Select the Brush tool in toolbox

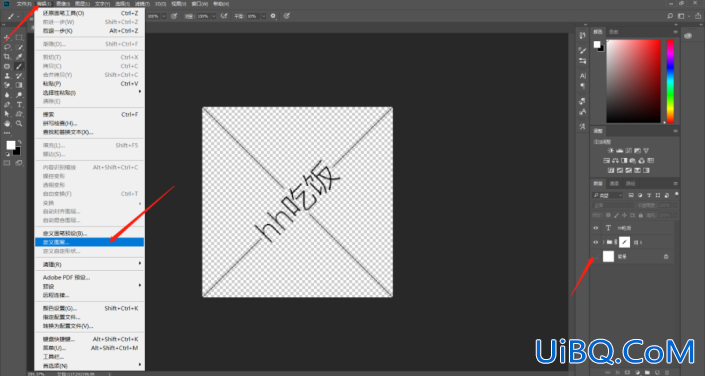[19, 67]
